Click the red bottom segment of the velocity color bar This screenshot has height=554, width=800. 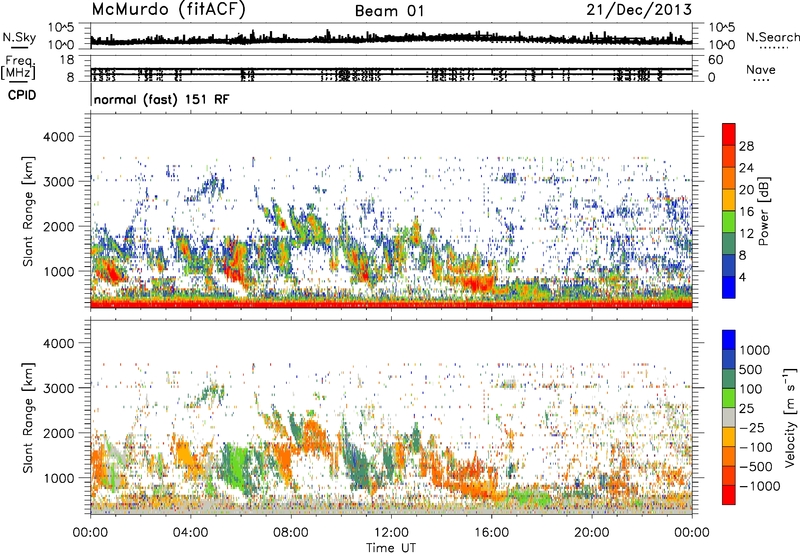729,495
